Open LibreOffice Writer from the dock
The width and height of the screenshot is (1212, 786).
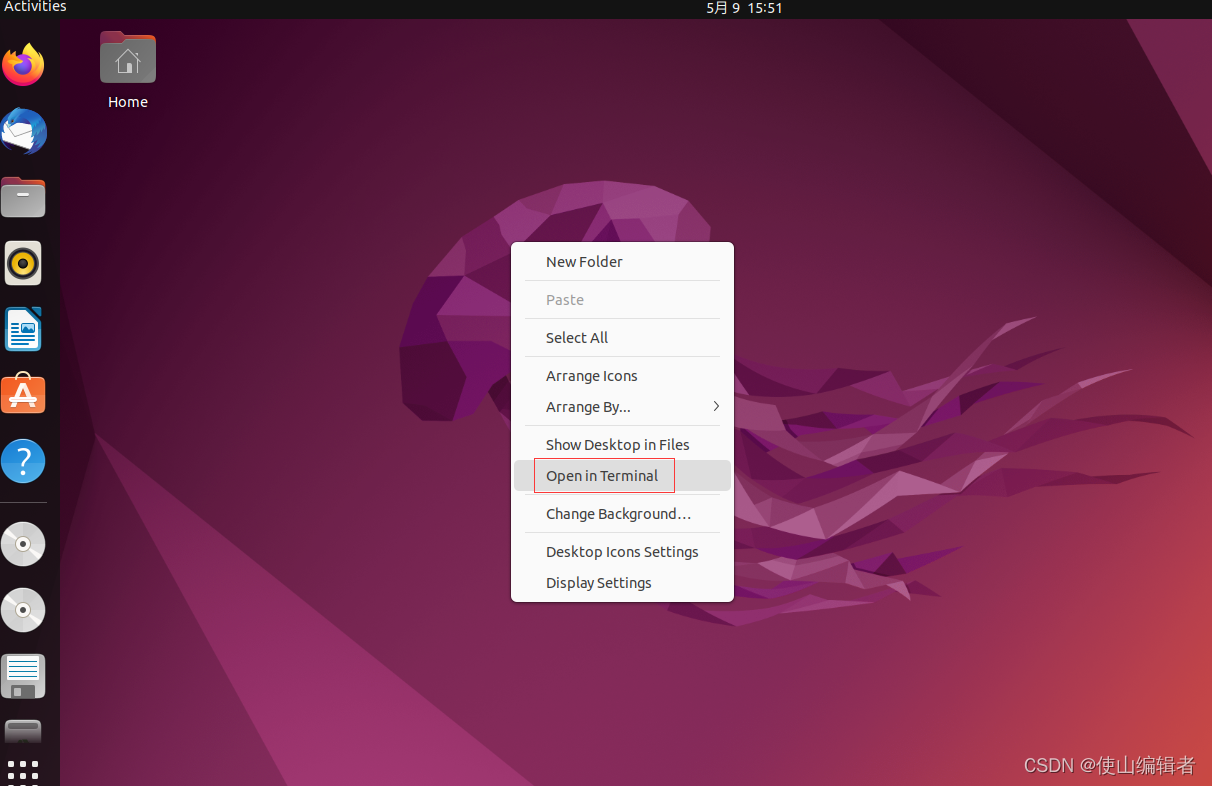pyautogui.click(x=23, y=329)
